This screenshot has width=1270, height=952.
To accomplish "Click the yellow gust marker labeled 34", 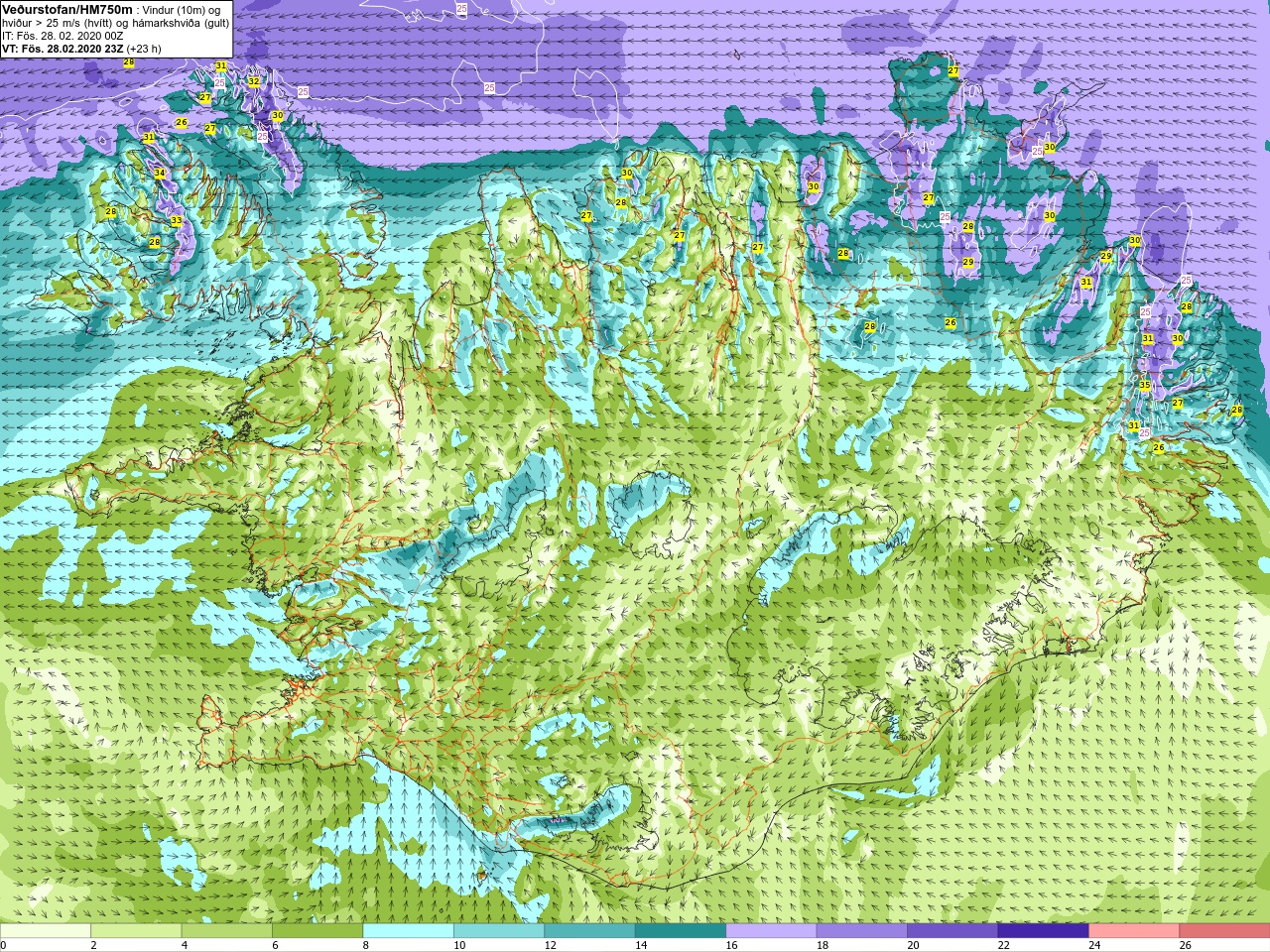I will [x=160, y=173].
